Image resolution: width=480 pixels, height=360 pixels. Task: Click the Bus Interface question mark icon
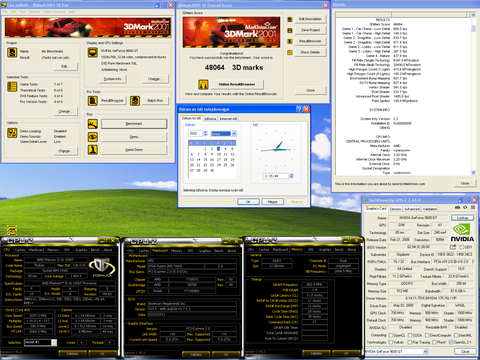pos(473,262)
